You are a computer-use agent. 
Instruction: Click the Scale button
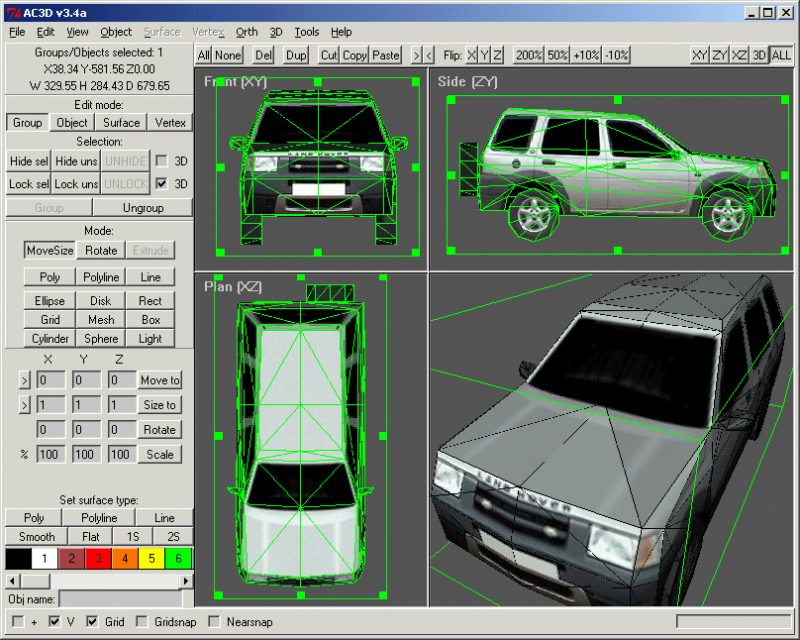click(160, 454)
